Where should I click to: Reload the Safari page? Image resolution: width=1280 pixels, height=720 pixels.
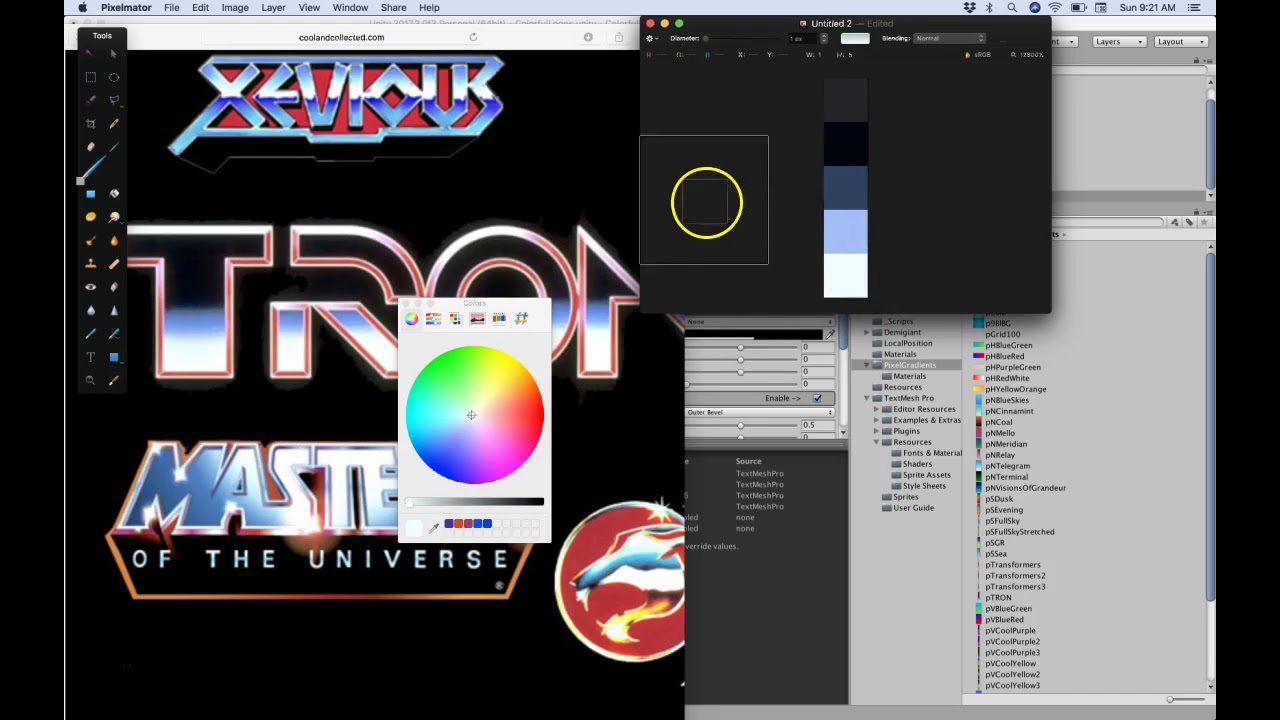(x=473, y=37)
